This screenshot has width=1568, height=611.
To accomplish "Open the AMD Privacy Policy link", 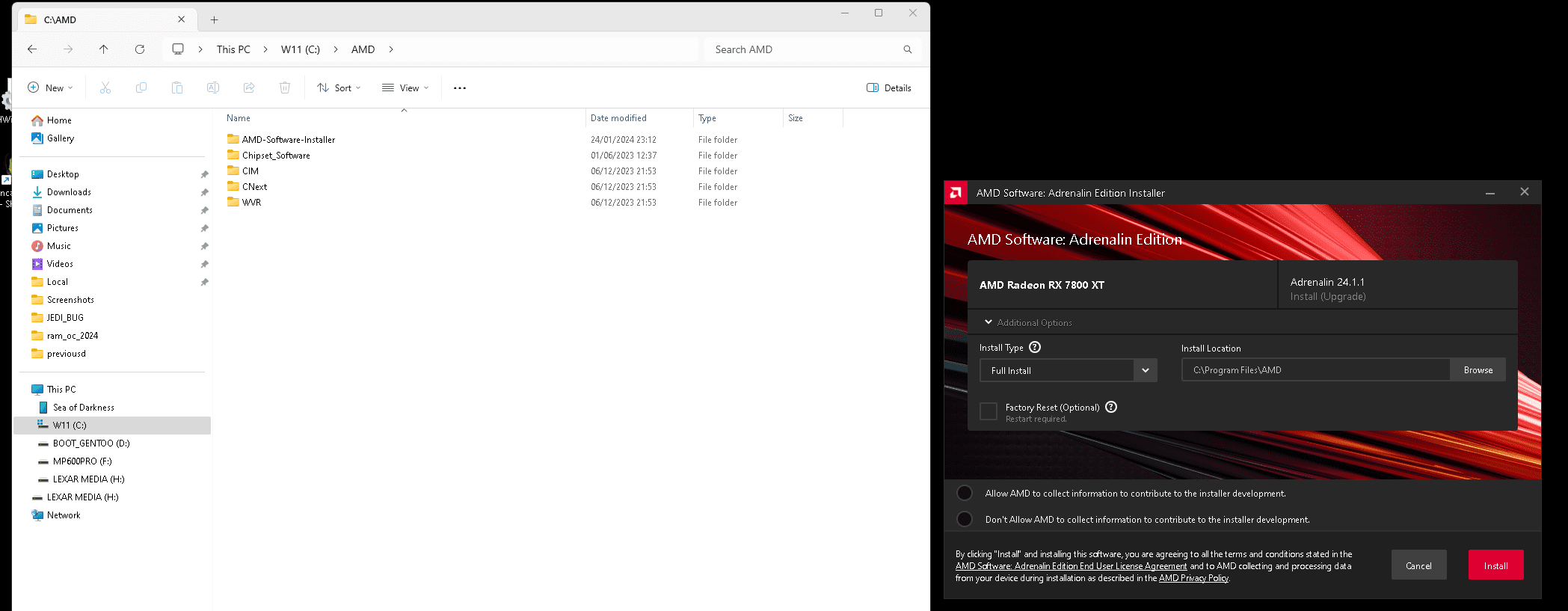I will click(1193, 578).
